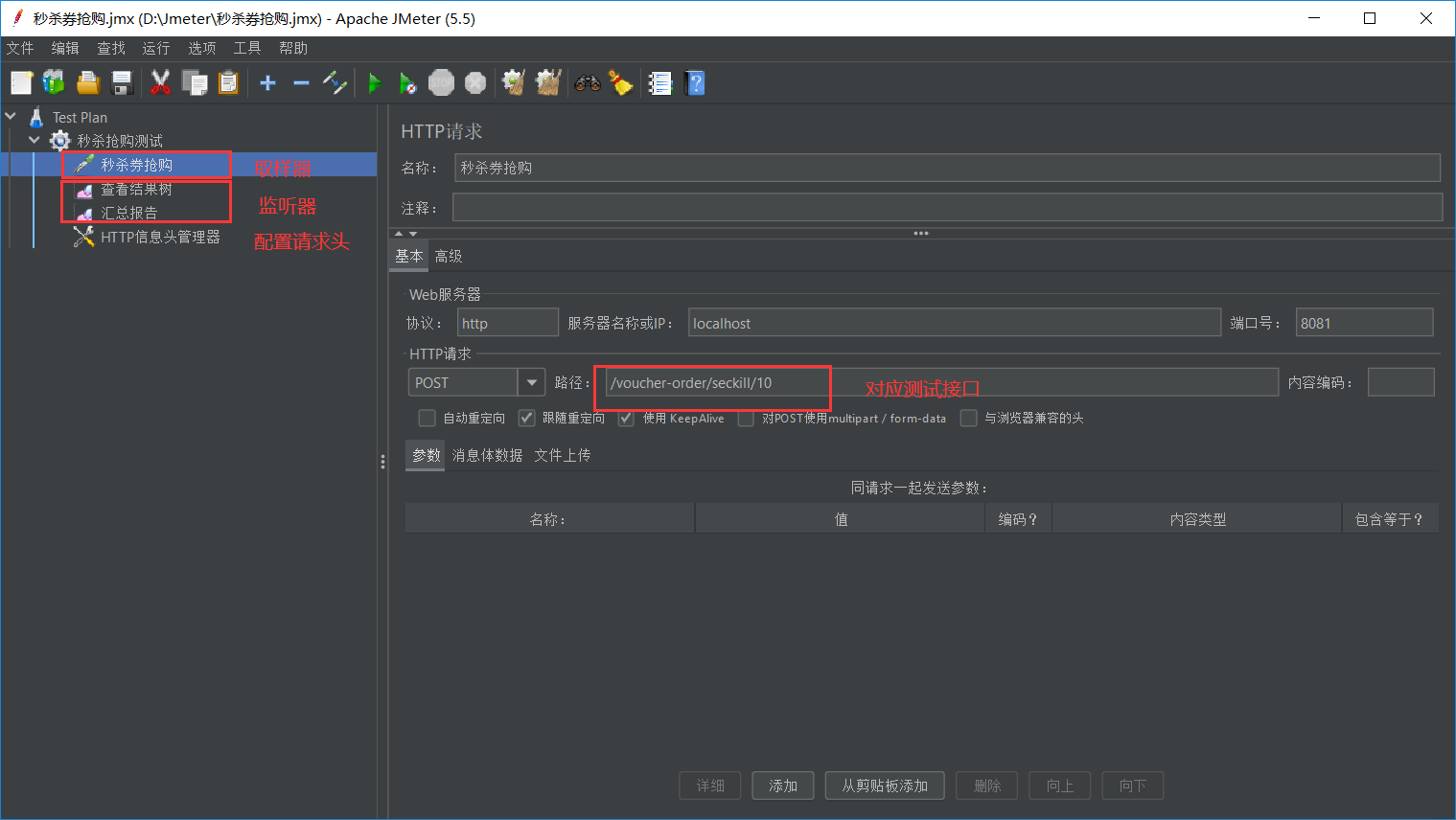The width and height of the screenshot is (1456, 820).
Task: Toggle the 使用 KeepAlive checkbox
Action: pos(627,419)
